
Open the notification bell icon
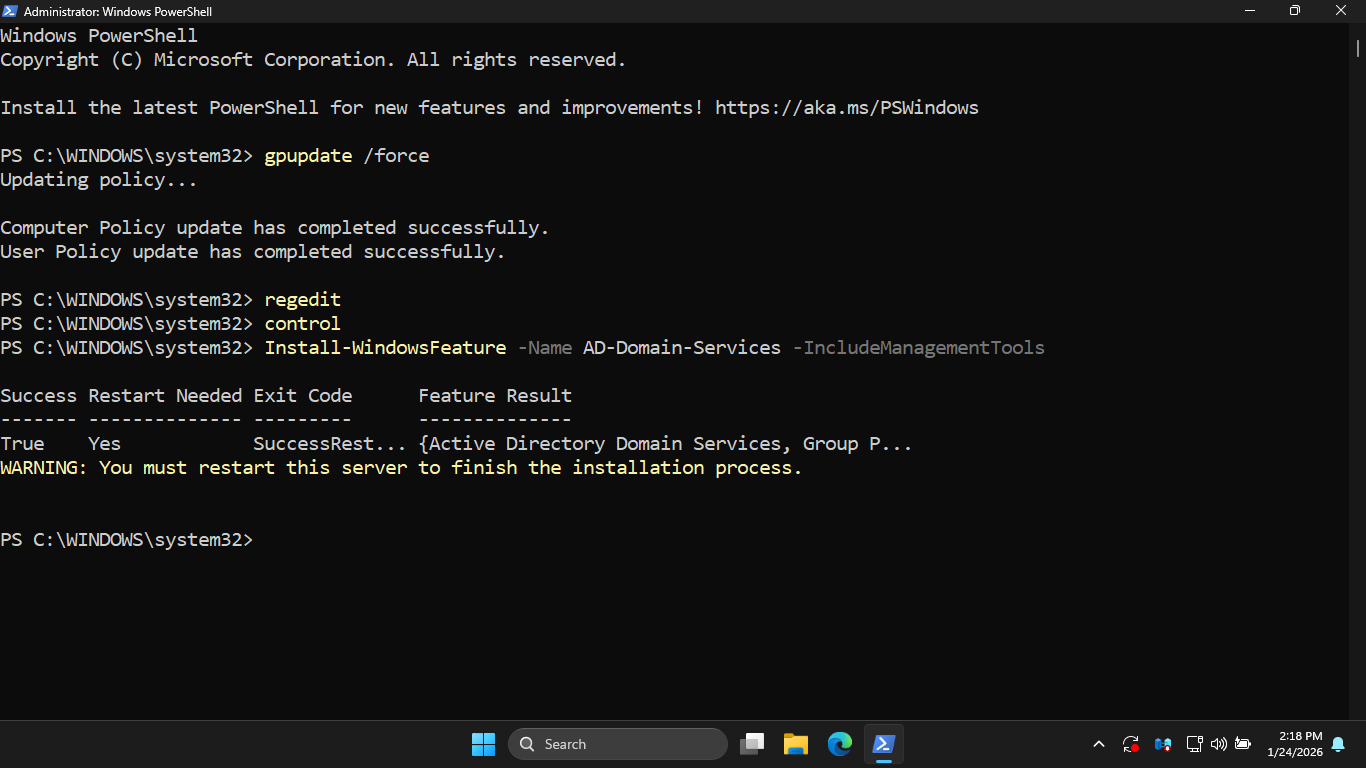point(1338,744)
